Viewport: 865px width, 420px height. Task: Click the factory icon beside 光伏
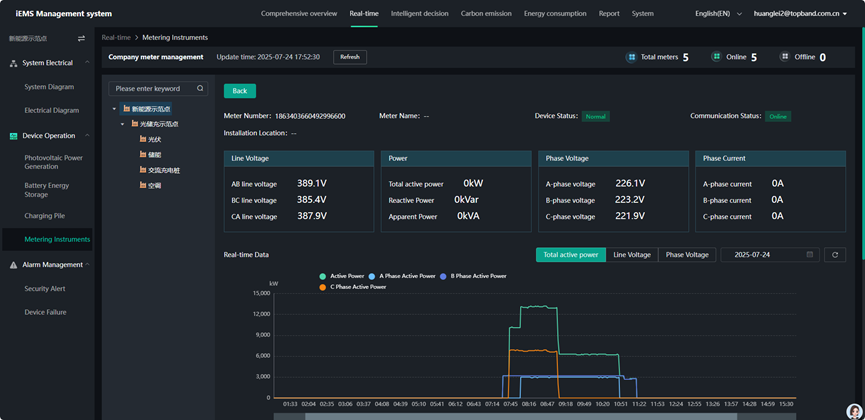143,140
